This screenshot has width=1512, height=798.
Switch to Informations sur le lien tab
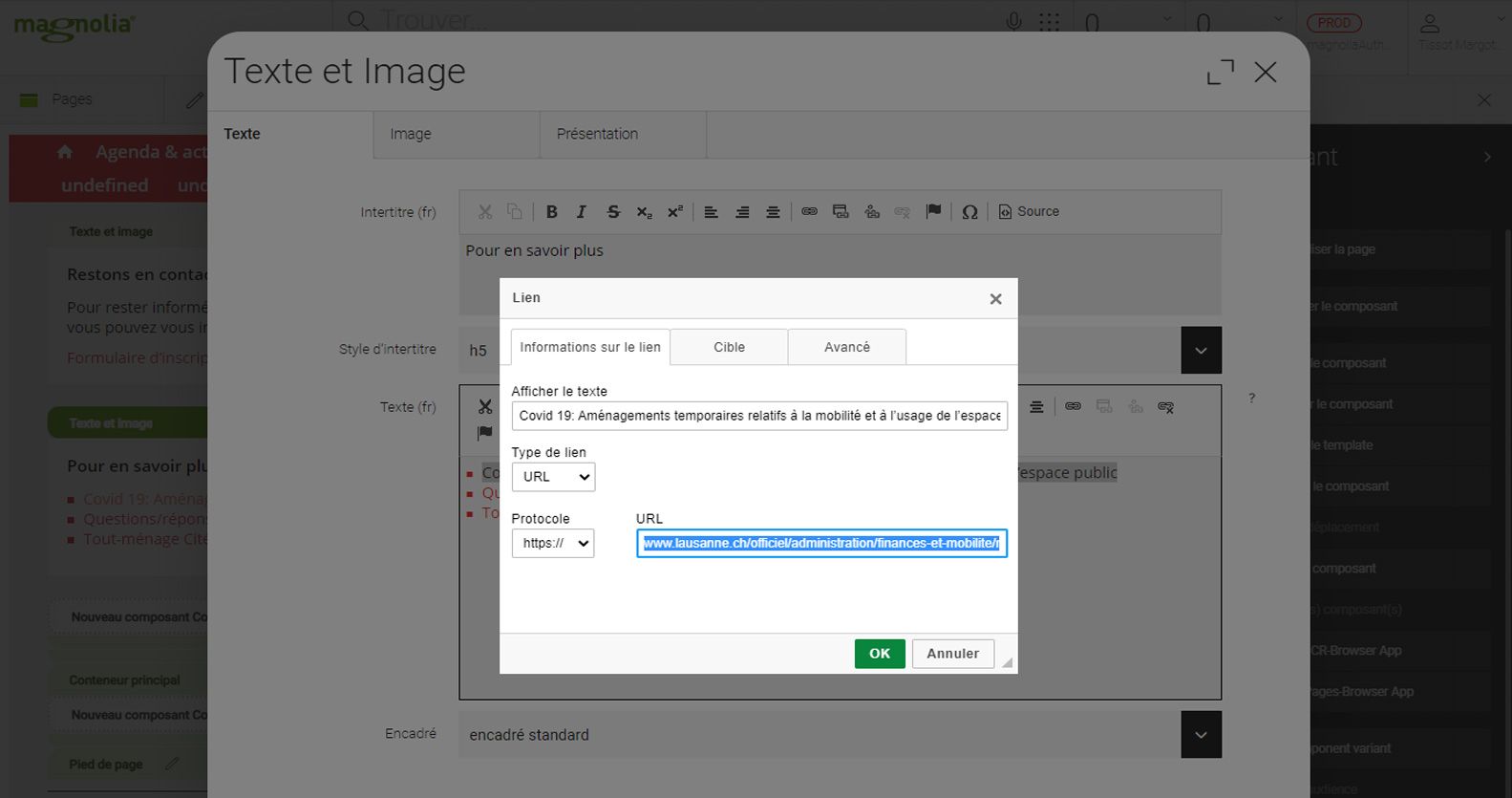click(x=590, y=347)
